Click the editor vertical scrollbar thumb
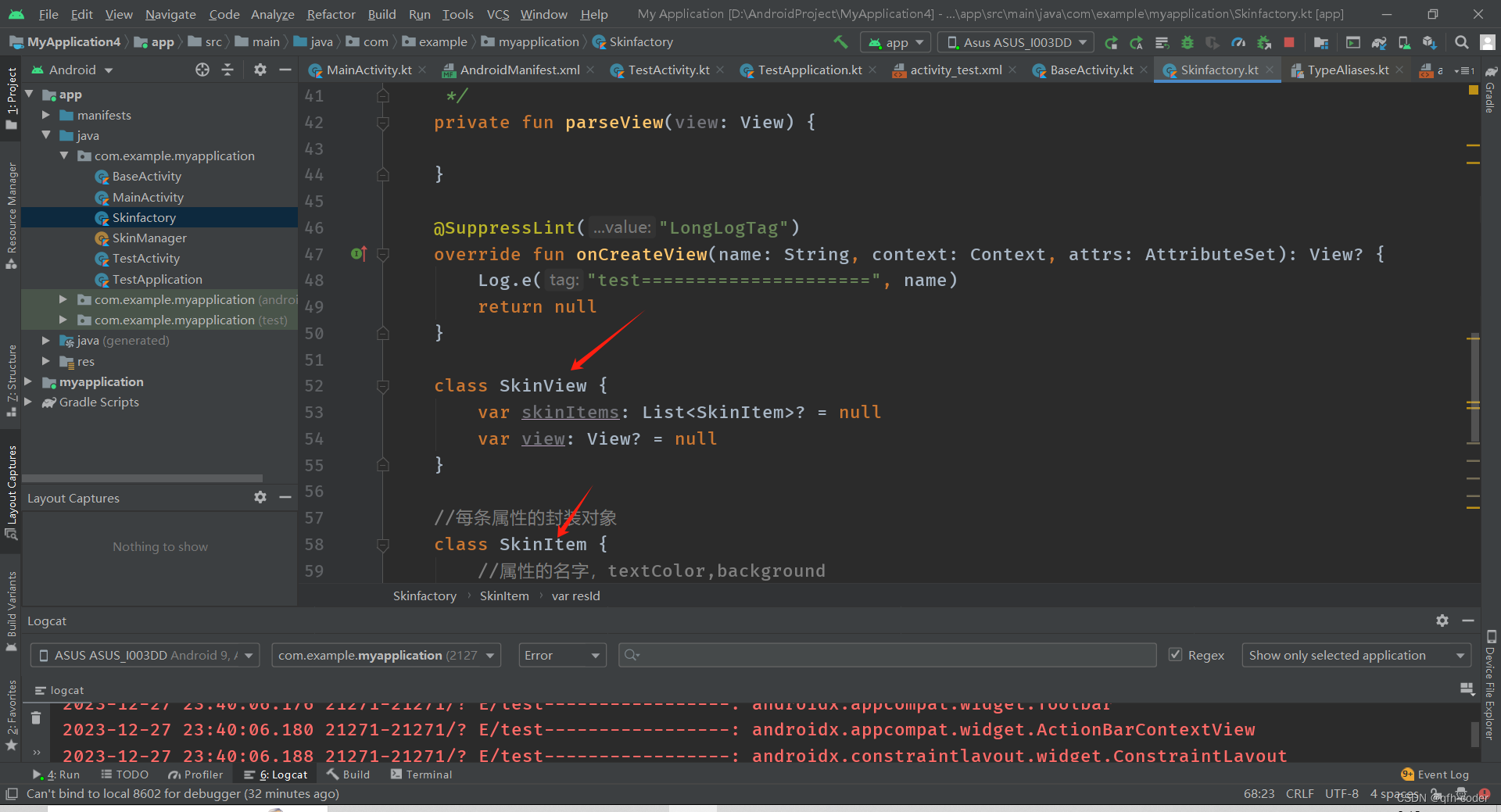This screenshot has height=812, width=1501. coord(1474,389)
